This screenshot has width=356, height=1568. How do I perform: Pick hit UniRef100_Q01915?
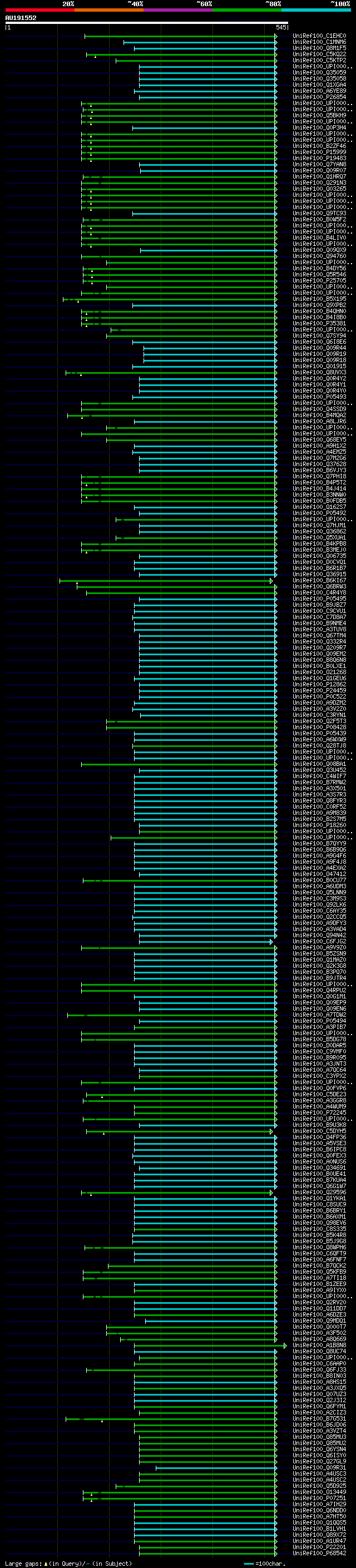tap(319, 367)
